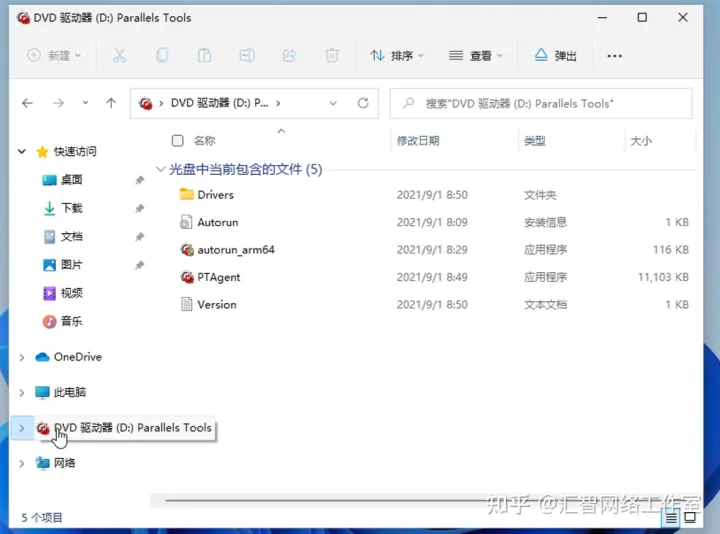720x534 pixels.
Task: Unpin 桌面 using its pin icon
Action: click(x=140, y=180)
